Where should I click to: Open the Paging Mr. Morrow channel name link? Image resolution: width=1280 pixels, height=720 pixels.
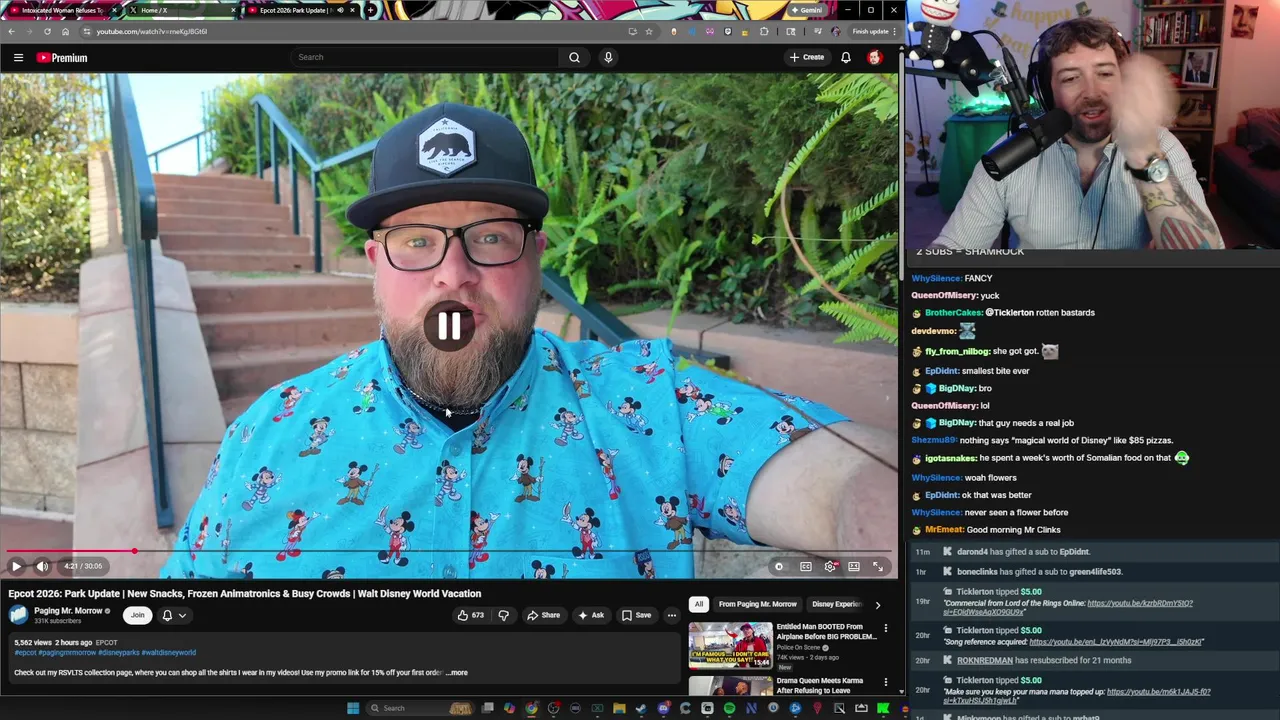coord(68,611)
